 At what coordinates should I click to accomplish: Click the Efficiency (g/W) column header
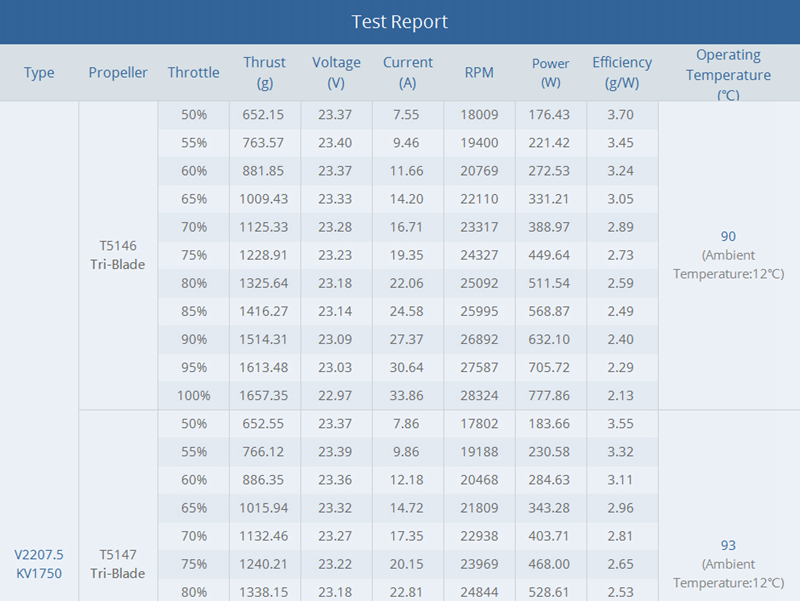[x=621, y=73]
